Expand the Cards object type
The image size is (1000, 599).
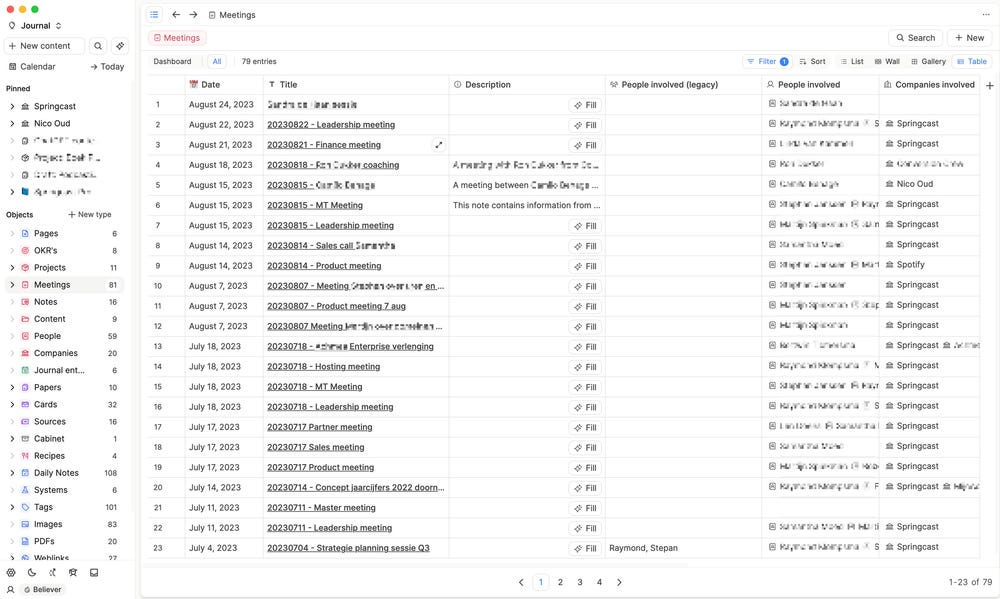click(12, 404)
